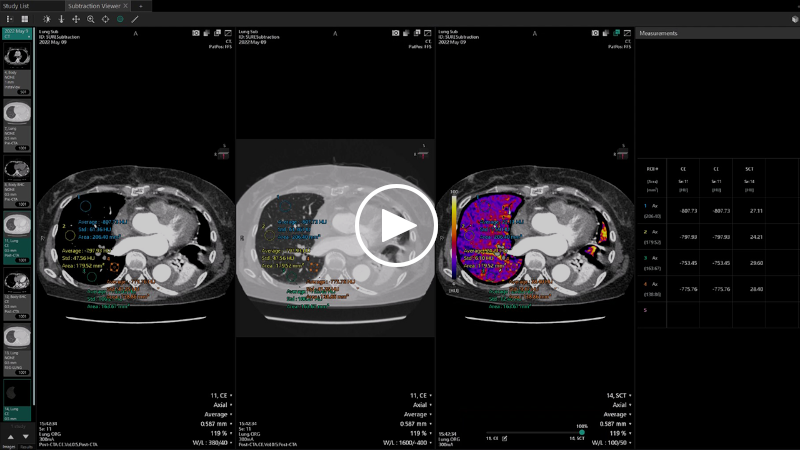Image resolution: width=800 pixels, height=450 pixels.
Task: Click orientation indicator in left viewport
Action: coord(222,153)
